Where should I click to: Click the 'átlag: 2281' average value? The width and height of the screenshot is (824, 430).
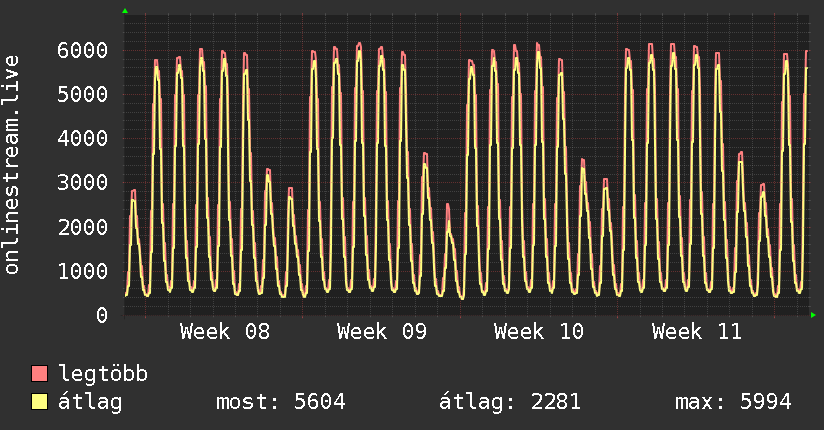[x=510, y=402]
